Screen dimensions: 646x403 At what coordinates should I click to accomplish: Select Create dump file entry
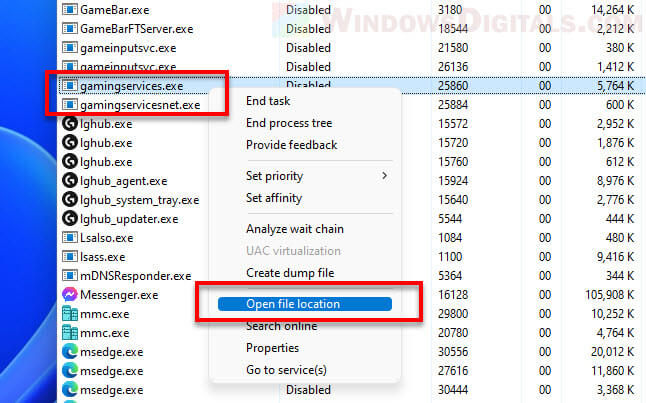tap(290, 273)
